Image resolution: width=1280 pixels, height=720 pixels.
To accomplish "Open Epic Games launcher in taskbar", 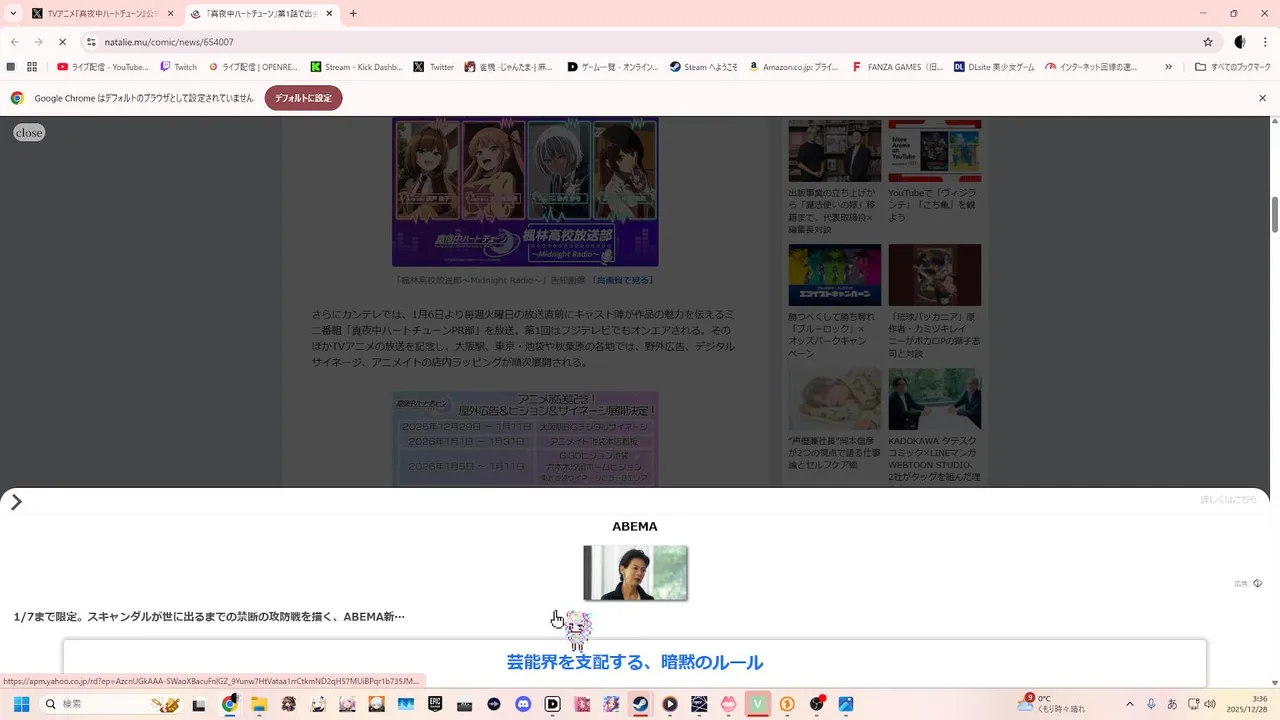I will click(435, 704).
